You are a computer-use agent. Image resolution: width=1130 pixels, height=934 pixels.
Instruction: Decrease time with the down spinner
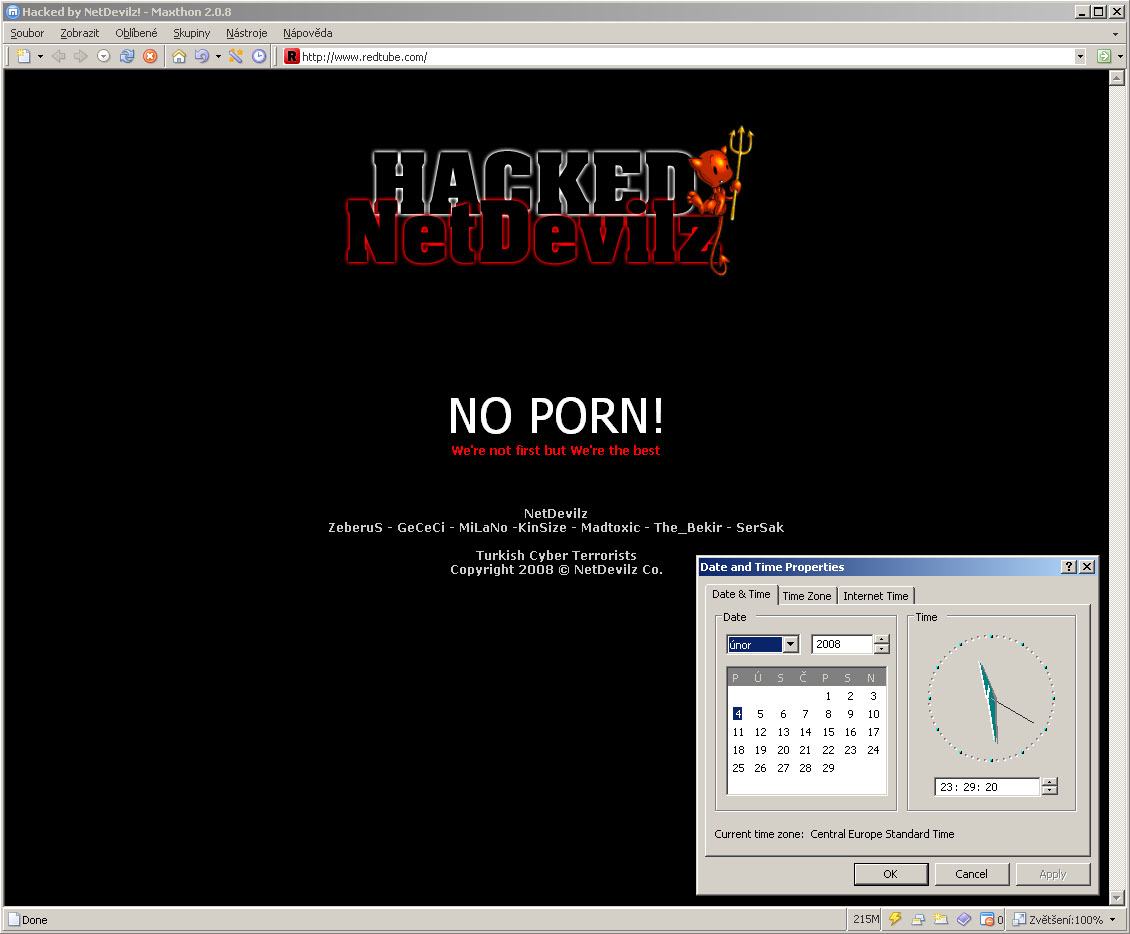pos(1050,791)
